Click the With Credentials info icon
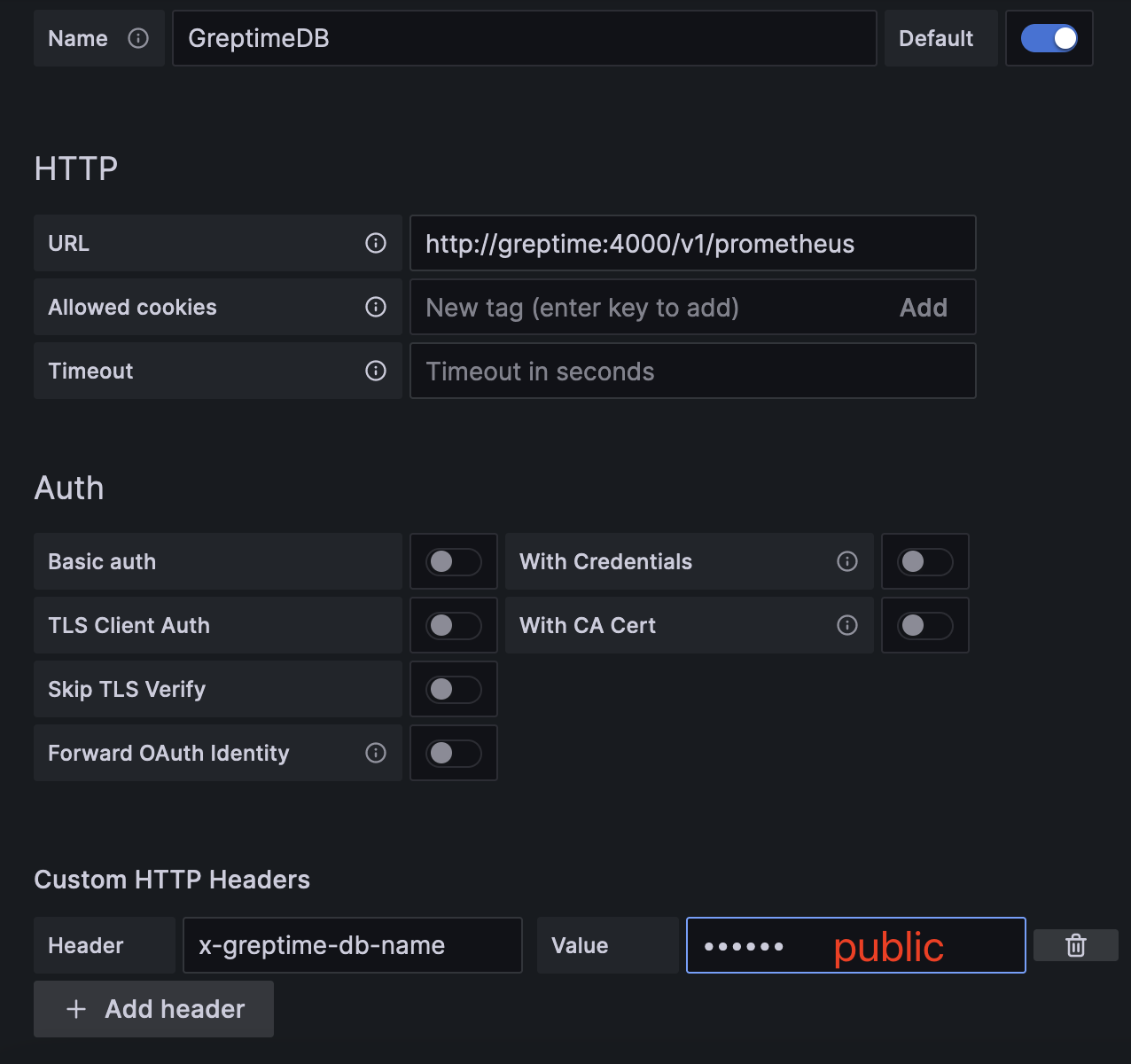This screenshot has height=1064, width=1131. pyautogui.click(x=847, y=561)
